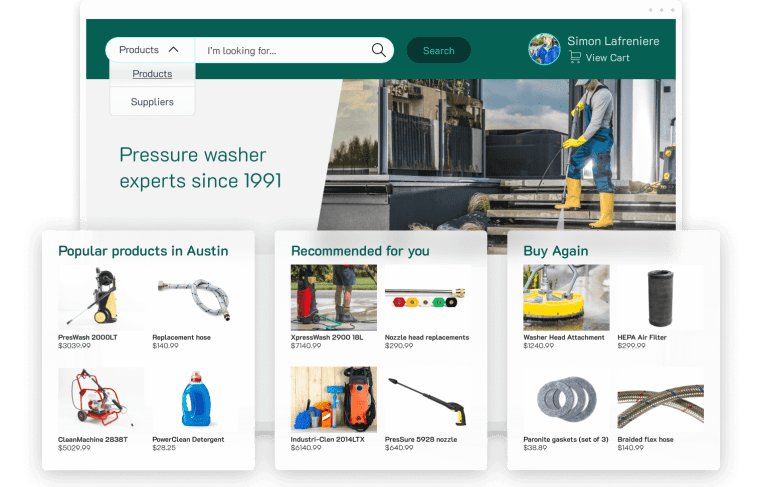
Task: Open the PresSure 5928 nozzle image
Action: click(427, 399)
